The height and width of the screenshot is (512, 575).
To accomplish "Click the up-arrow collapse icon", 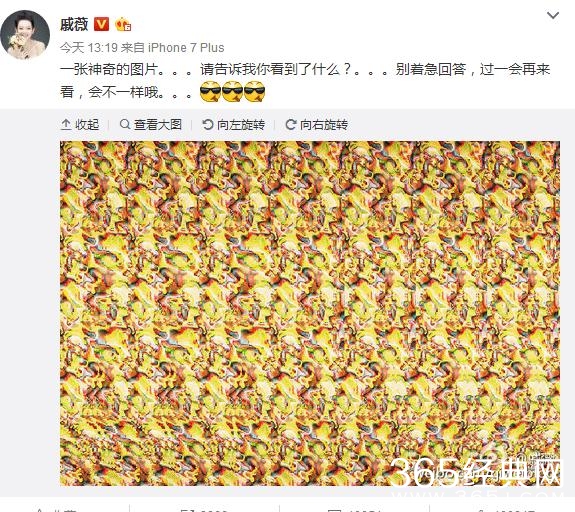I will 66,125.
